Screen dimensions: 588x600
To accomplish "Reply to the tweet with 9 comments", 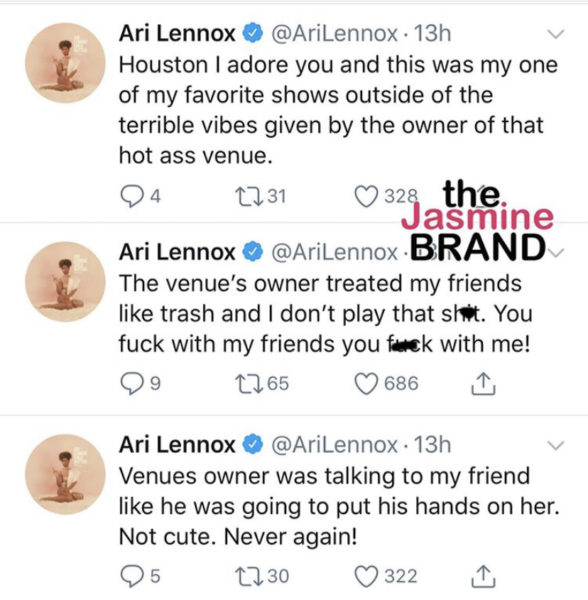I will tap(131, 383).
